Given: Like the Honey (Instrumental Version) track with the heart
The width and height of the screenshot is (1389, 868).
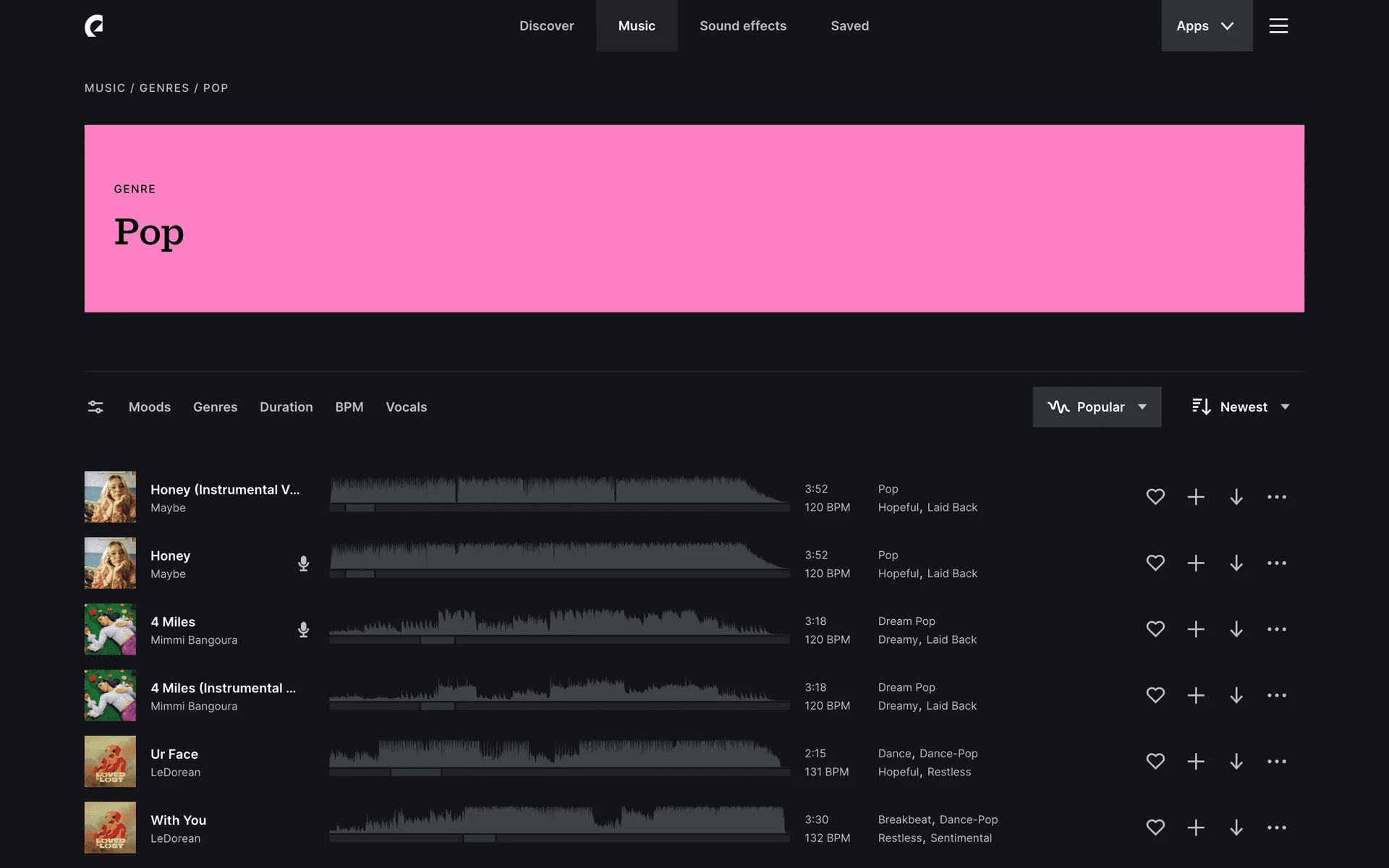Looking at the screenshot, I should click(x=1155, y=497).
